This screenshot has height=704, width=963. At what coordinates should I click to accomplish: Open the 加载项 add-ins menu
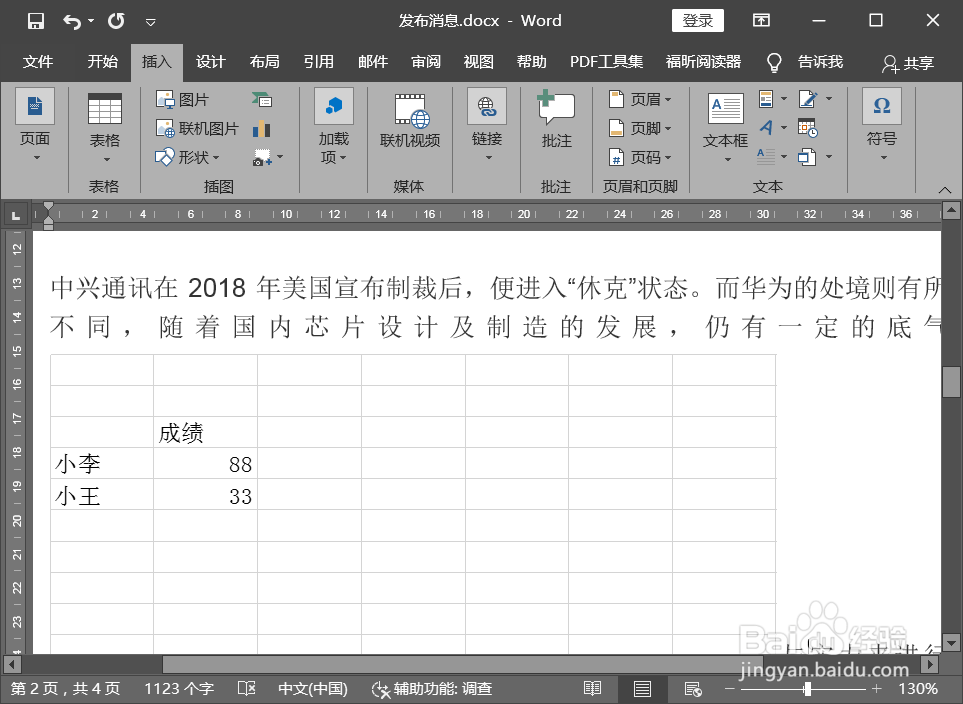[x=333, y=126]
